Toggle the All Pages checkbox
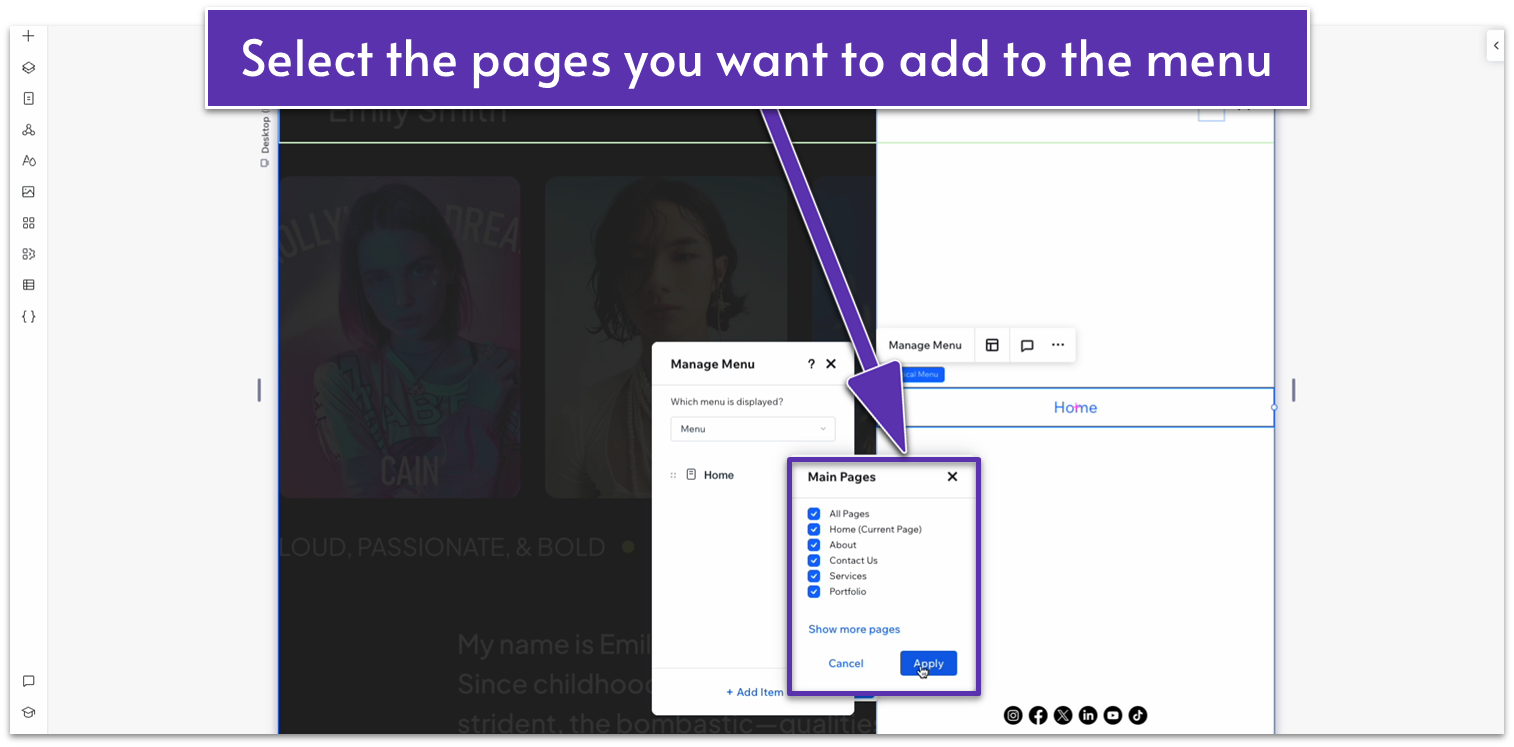The image size is (1514, 747). 814,514
